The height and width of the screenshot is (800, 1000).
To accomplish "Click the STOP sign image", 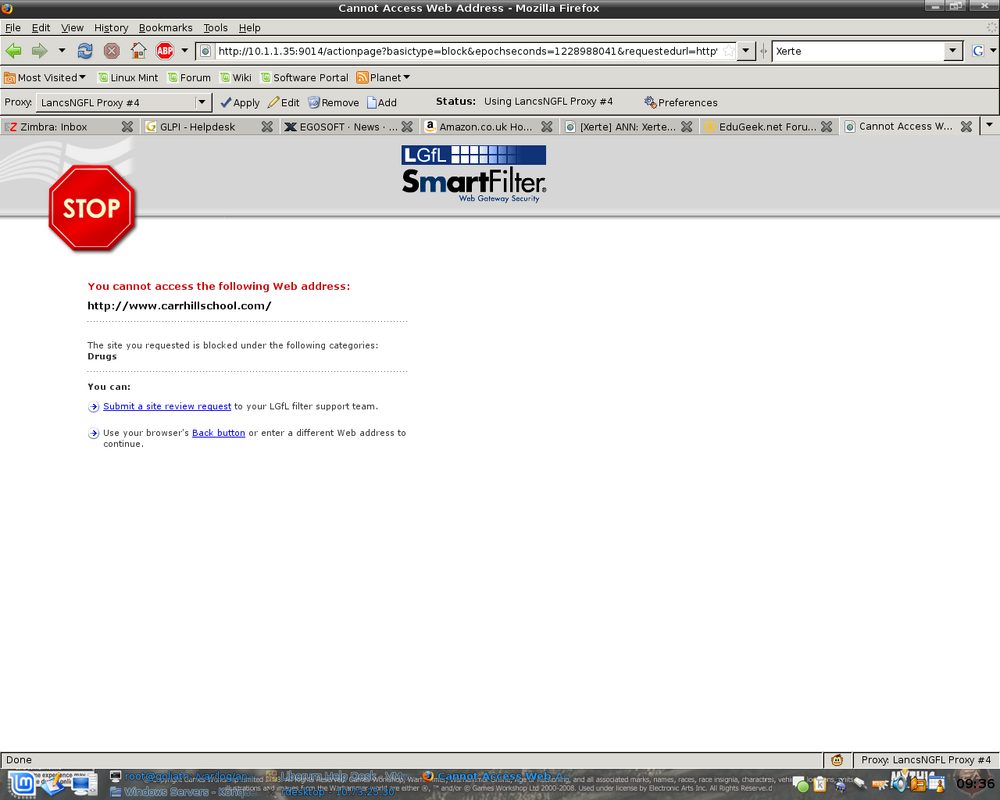I will click(91, 208).
